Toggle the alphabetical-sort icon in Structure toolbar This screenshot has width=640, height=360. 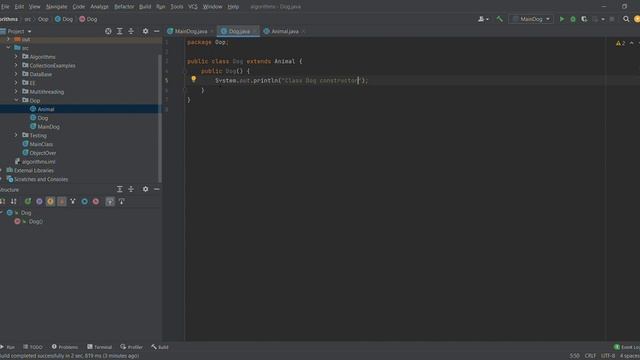point(13,201)
